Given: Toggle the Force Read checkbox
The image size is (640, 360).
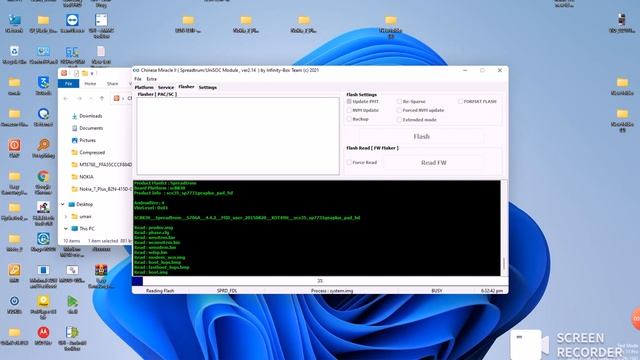Looking at the screenshot, I should pos(349,162).
